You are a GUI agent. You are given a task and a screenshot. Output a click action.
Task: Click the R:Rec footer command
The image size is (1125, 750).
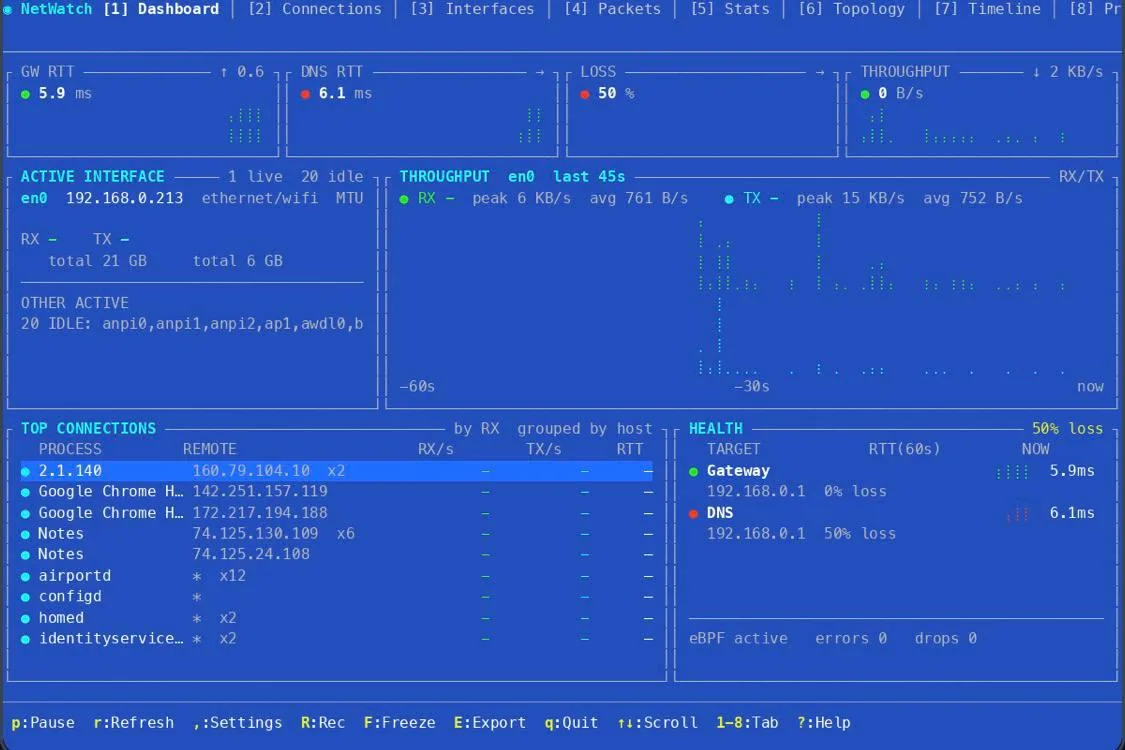(323, 723)
